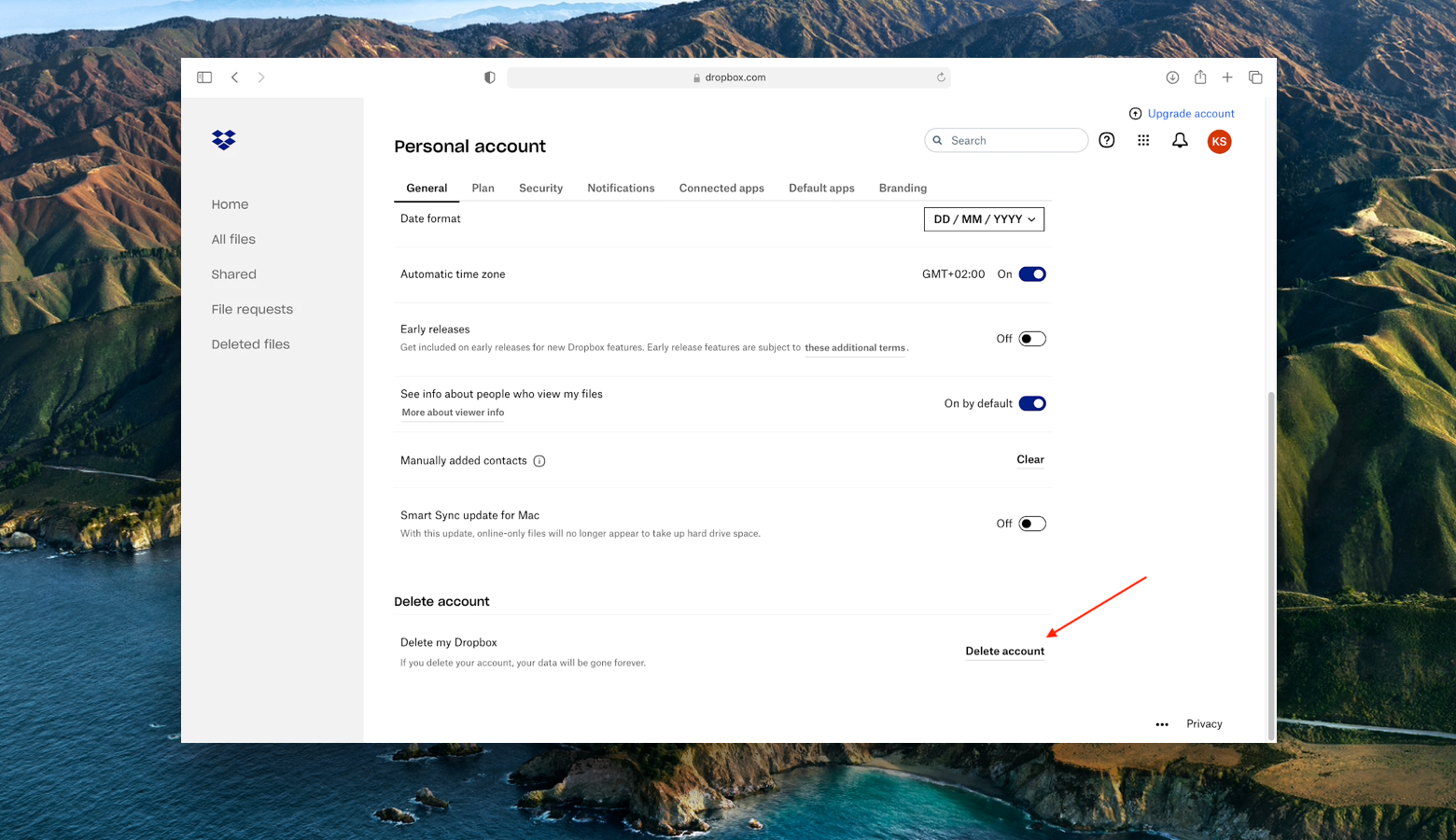This screenshot has width=1456, height=840.
Task: Clear manually added contacts
Action: pyautogui.click(x=1030, y=459)
